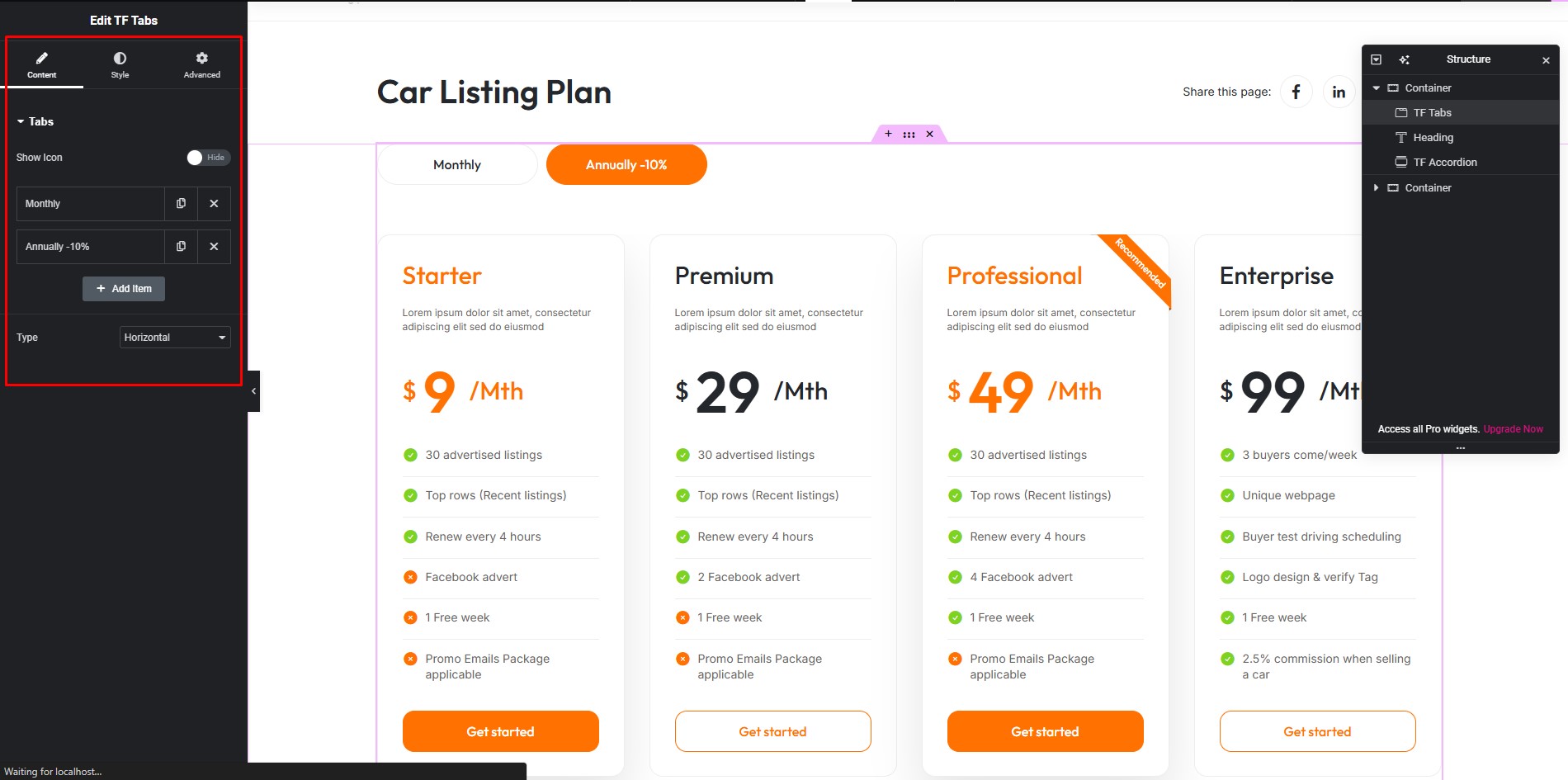
Task: Click the Add Item button
Action: pos(124,289)
